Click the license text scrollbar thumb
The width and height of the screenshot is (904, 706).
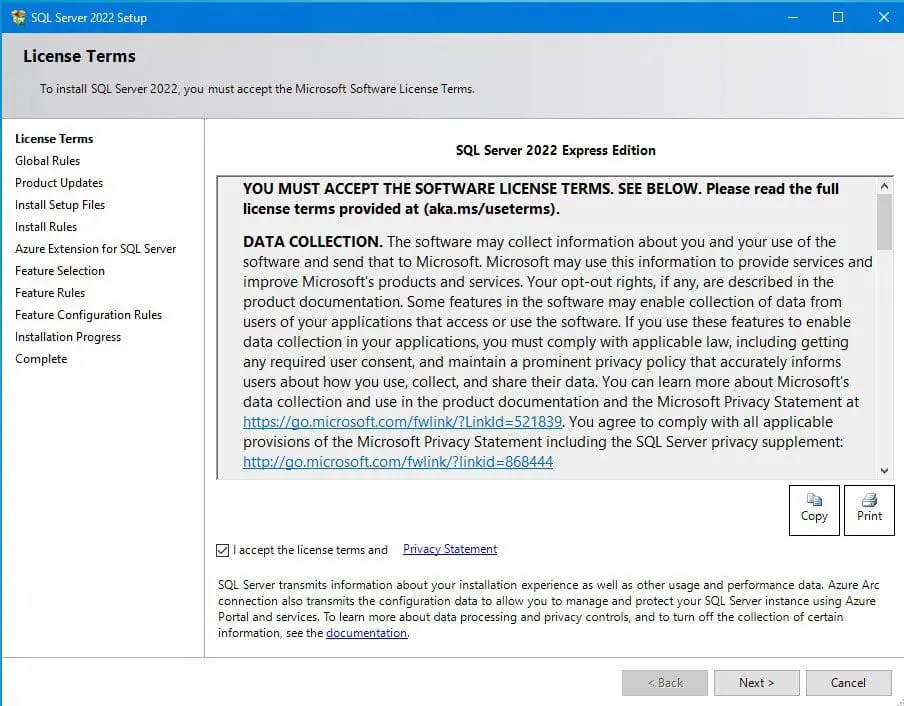[x=884, y=222]
